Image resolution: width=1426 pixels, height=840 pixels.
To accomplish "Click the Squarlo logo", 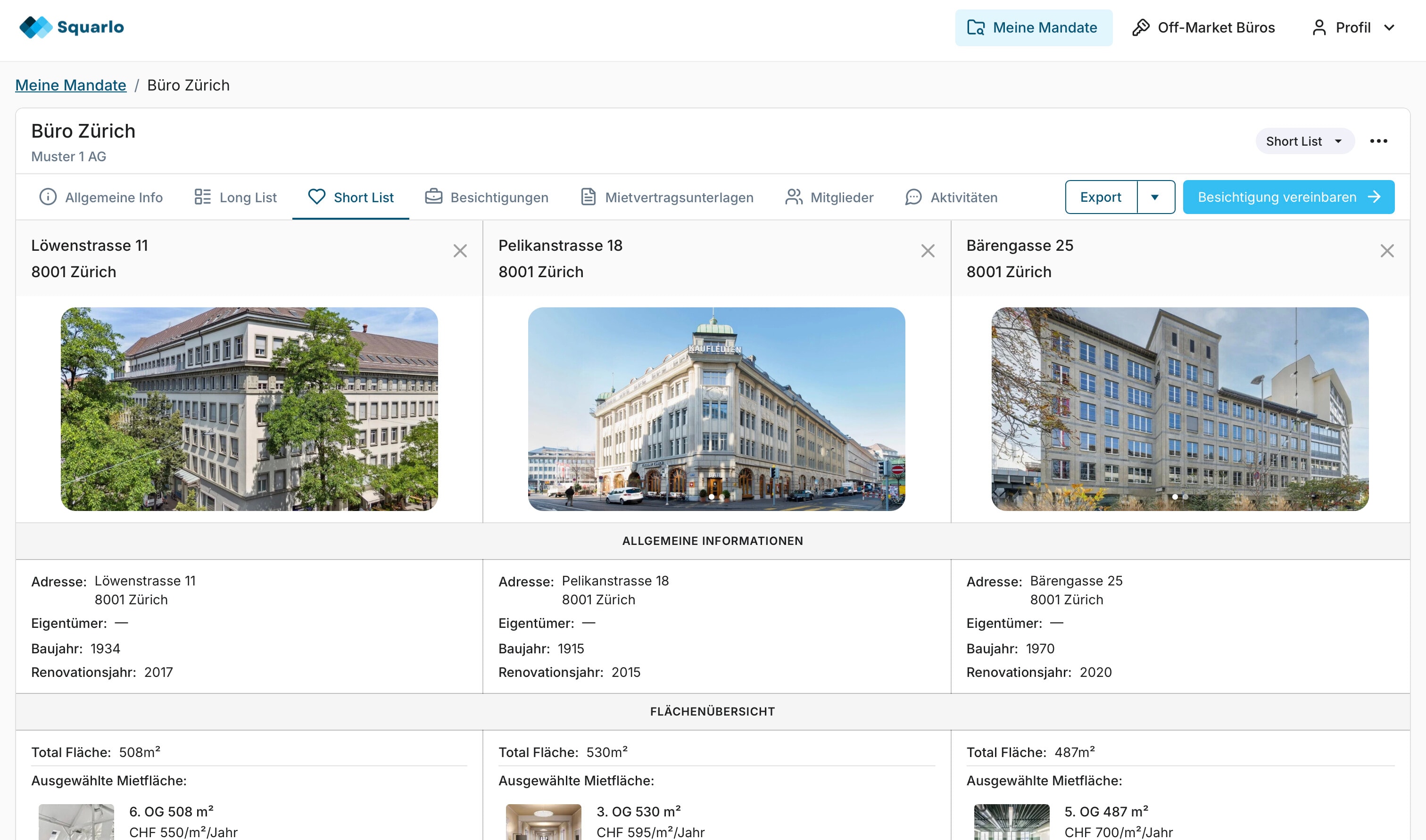I will [71, 27].
